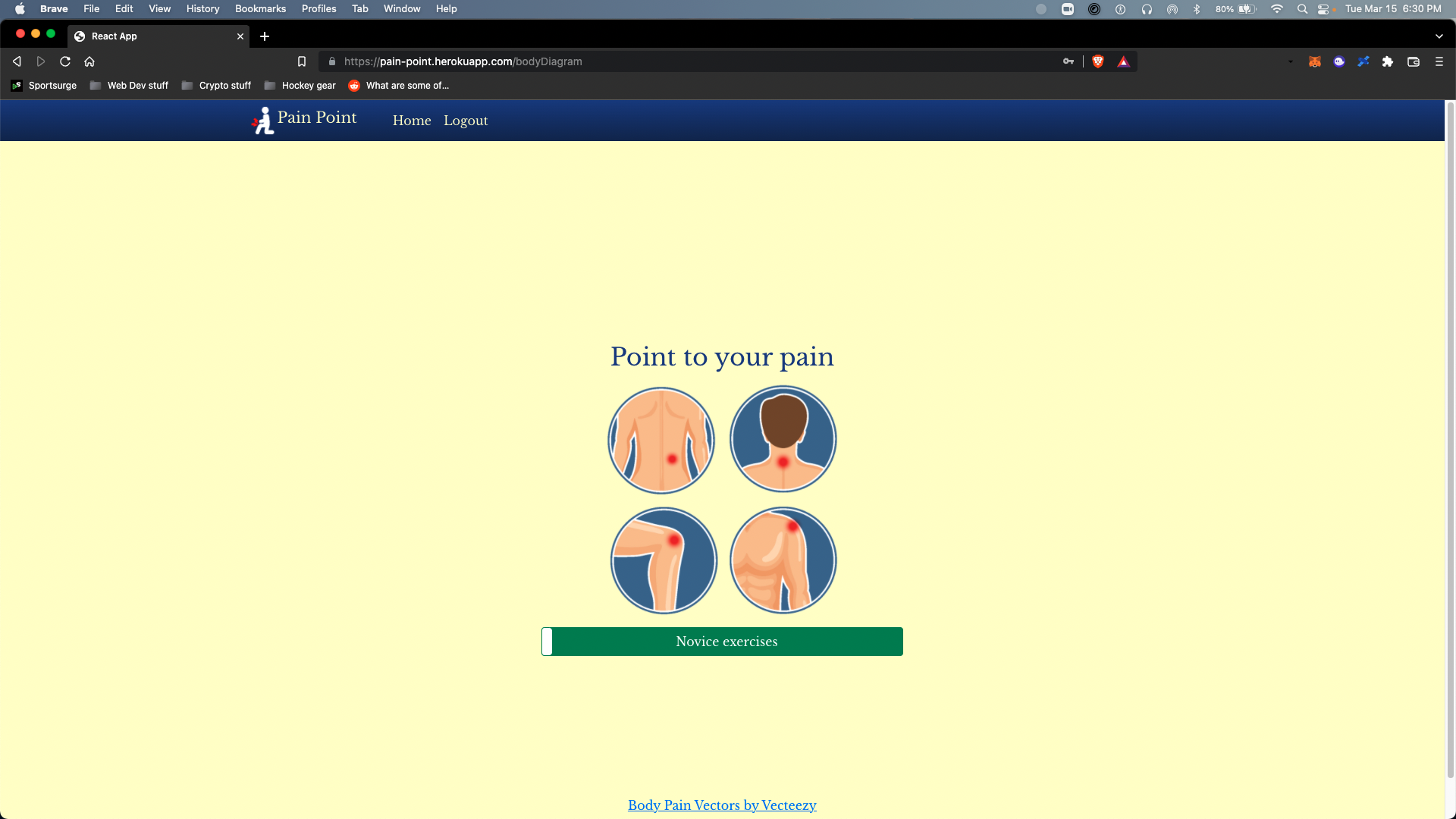Open the Bookmarks menu
The width and height of the screenshot is (1456, 819).
pos(260,9)
